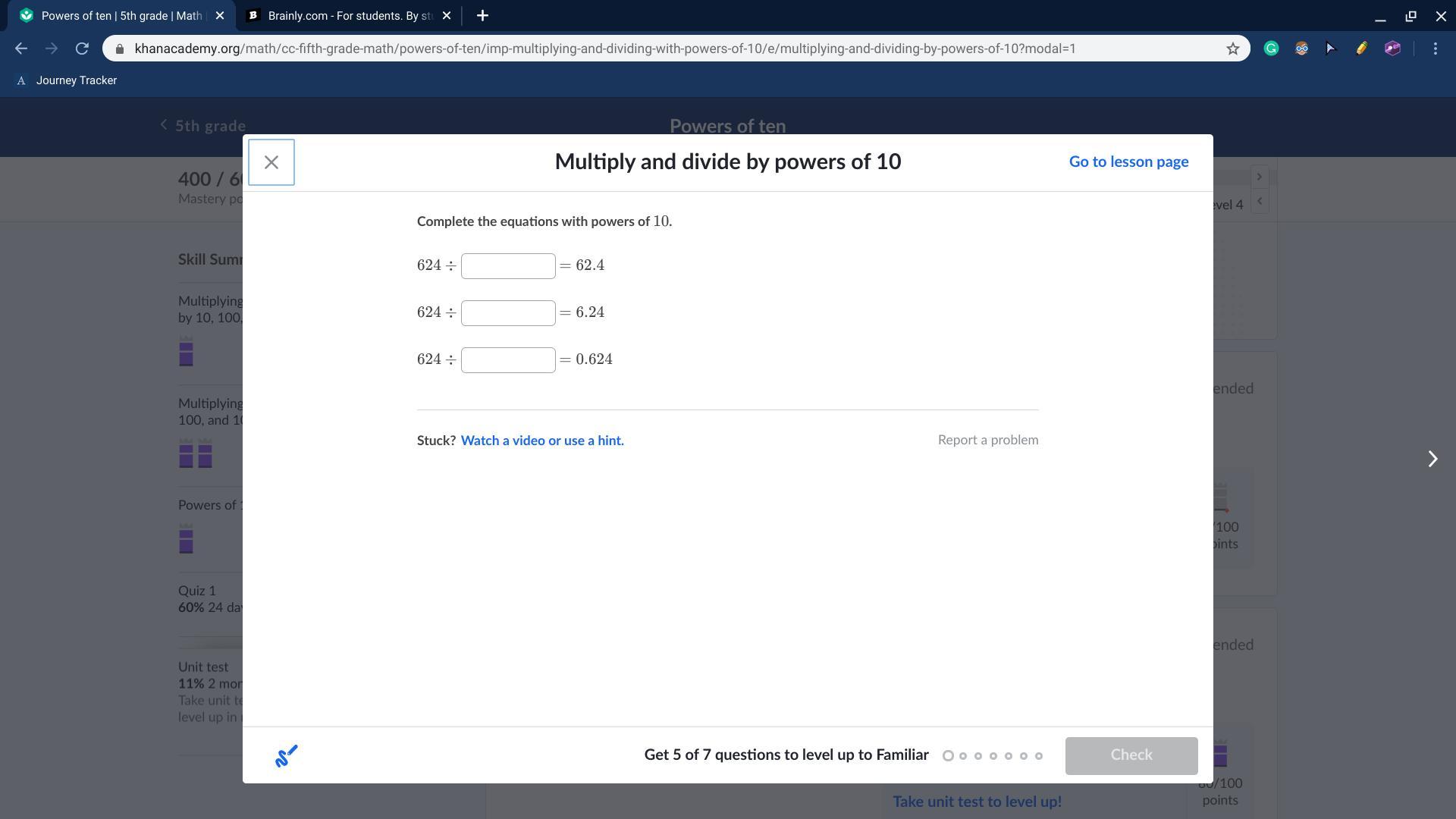1456x819 pixels.
Task: Close the exercise modal with X
Action: (x=271, y=162)
